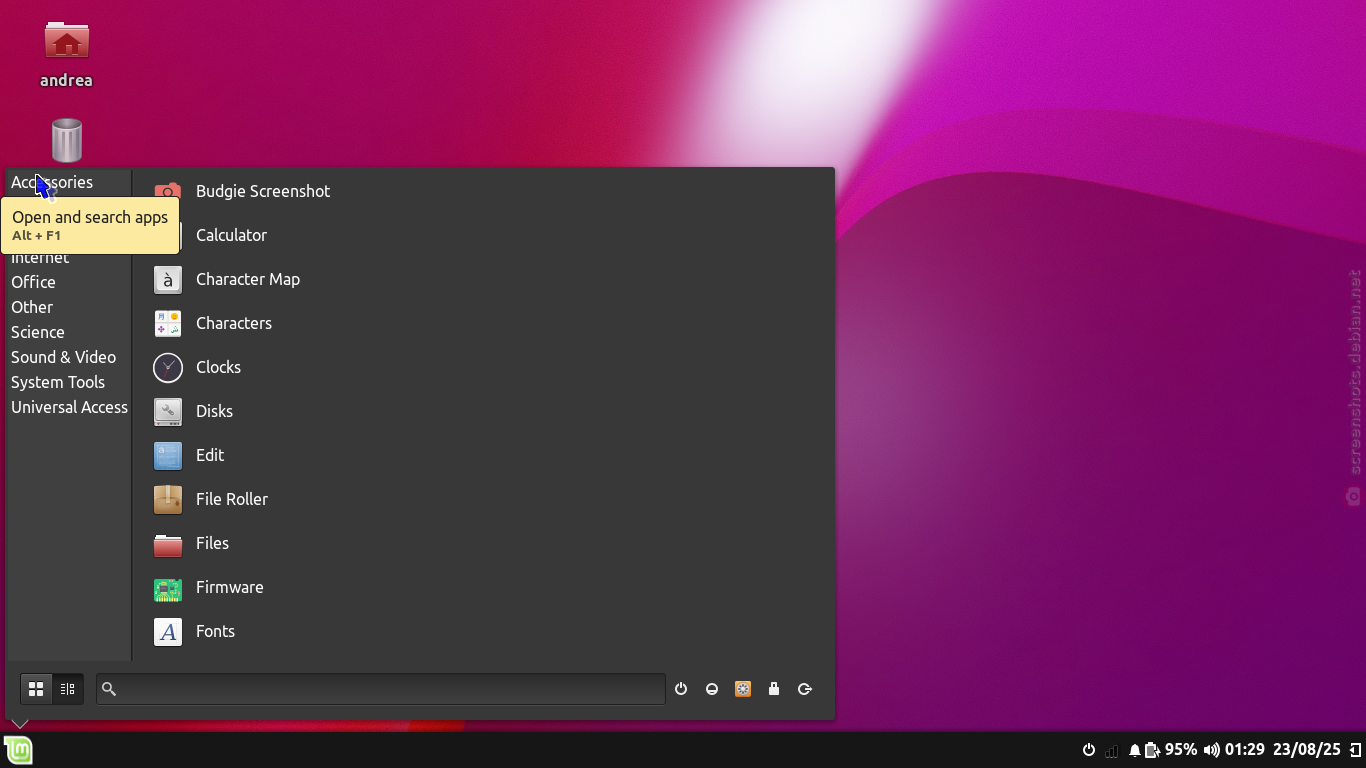Select the Other category

click(x=68, y=307)
